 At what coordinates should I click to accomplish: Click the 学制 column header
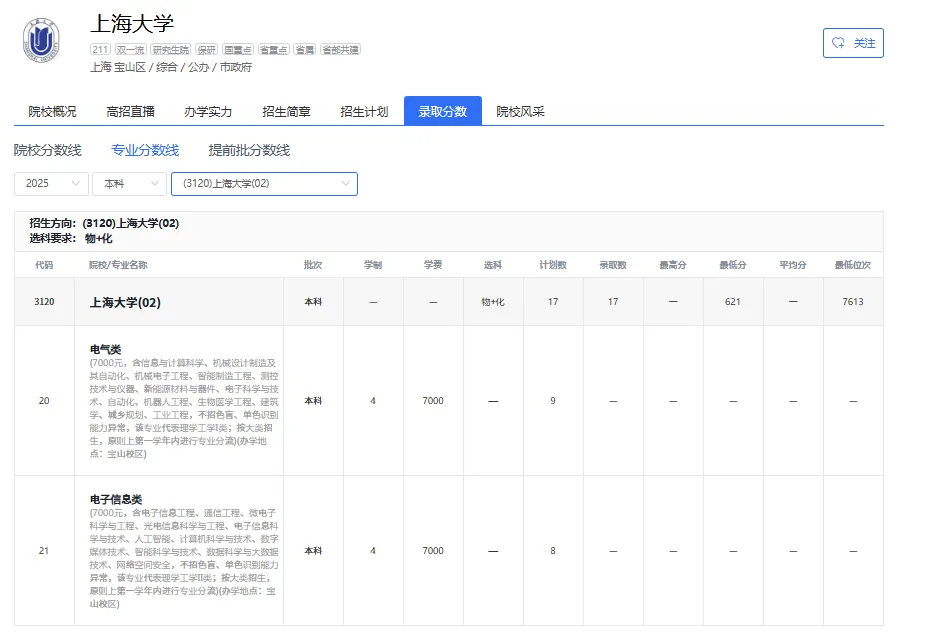point(373,265)
